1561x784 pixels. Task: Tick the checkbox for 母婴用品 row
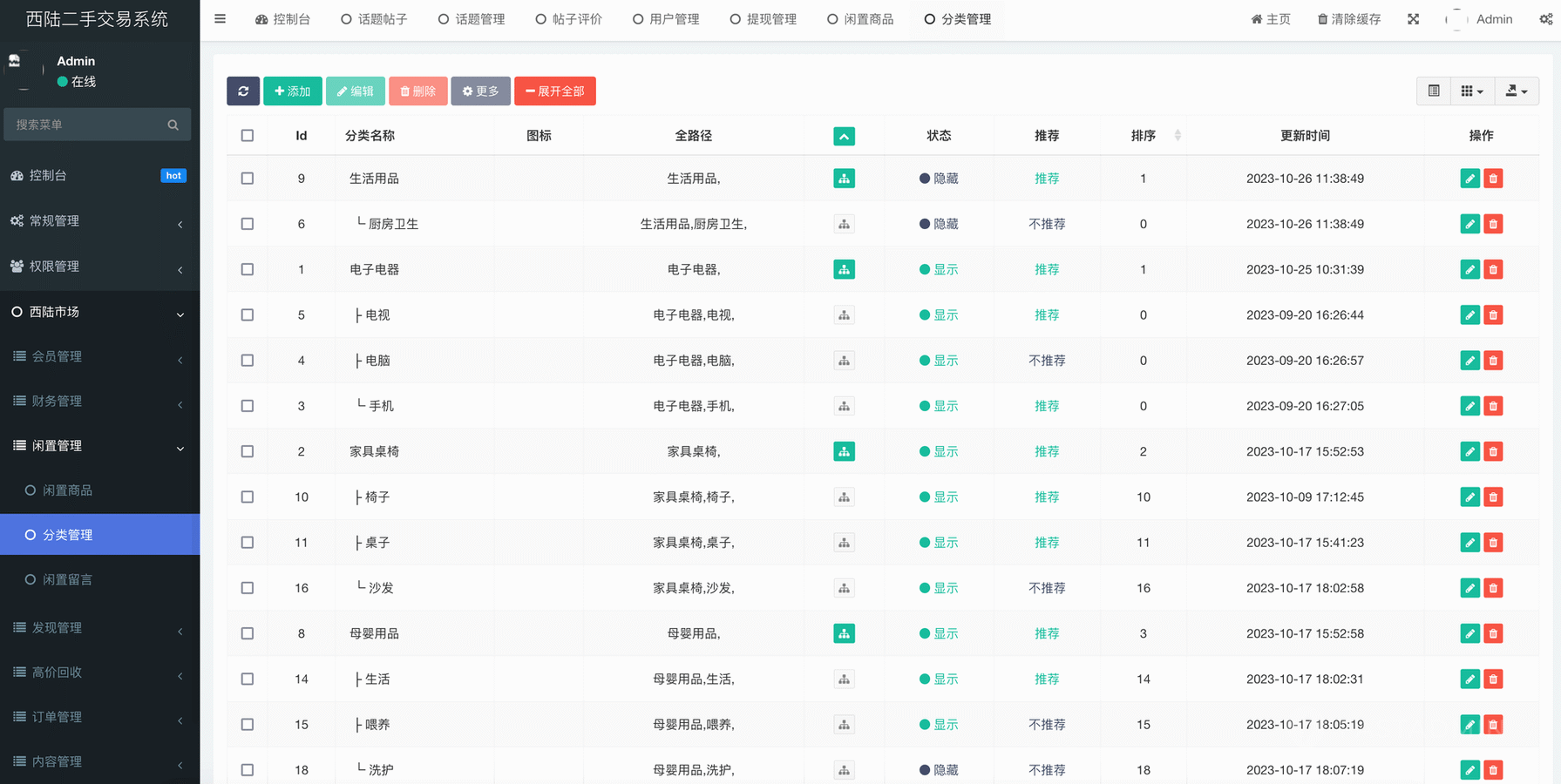pyautogui.click(x=248, y=633)
